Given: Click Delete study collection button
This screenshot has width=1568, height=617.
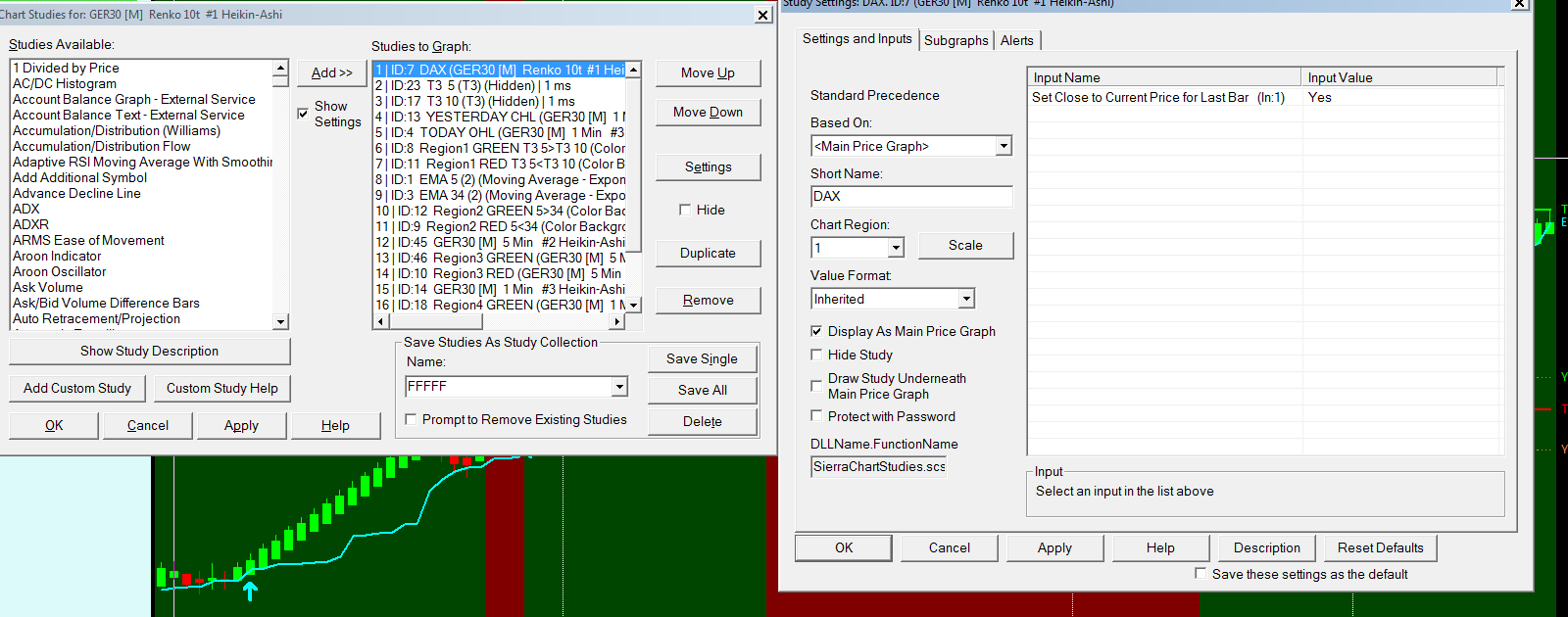Looking at the screenshot, I should (702, 421).
